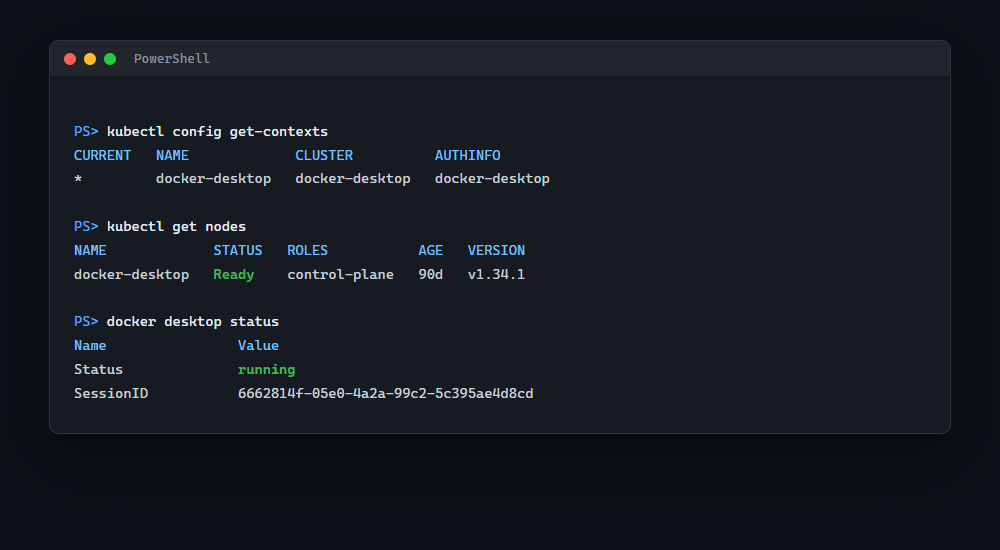
Task: Click the green running status value
Action: coord(267,369)
